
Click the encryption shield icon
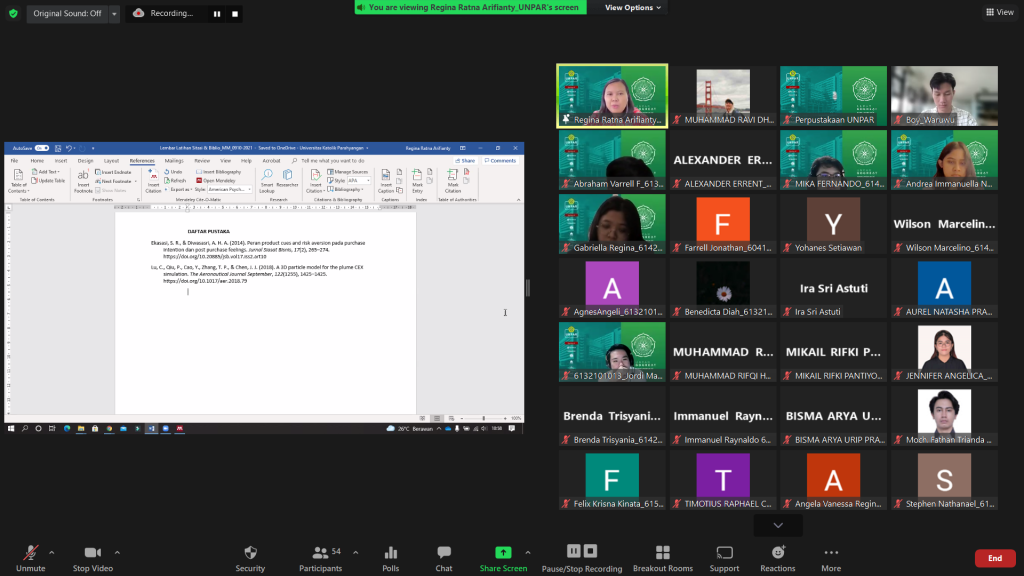13,13
